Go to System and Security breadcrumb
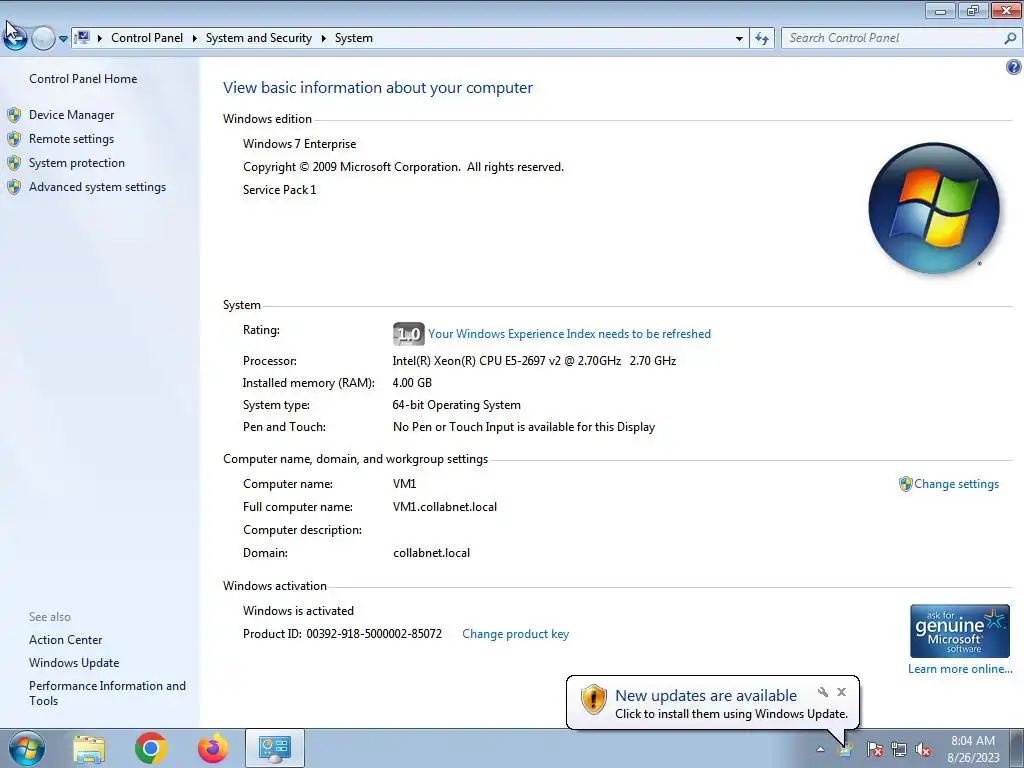 coord(259,38)
